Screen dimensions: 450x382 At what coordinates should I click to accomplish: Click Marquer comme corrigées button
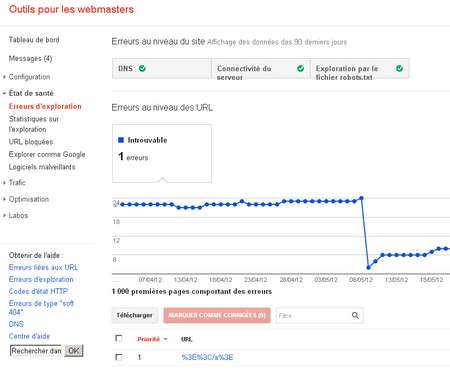tap(217, 315)
